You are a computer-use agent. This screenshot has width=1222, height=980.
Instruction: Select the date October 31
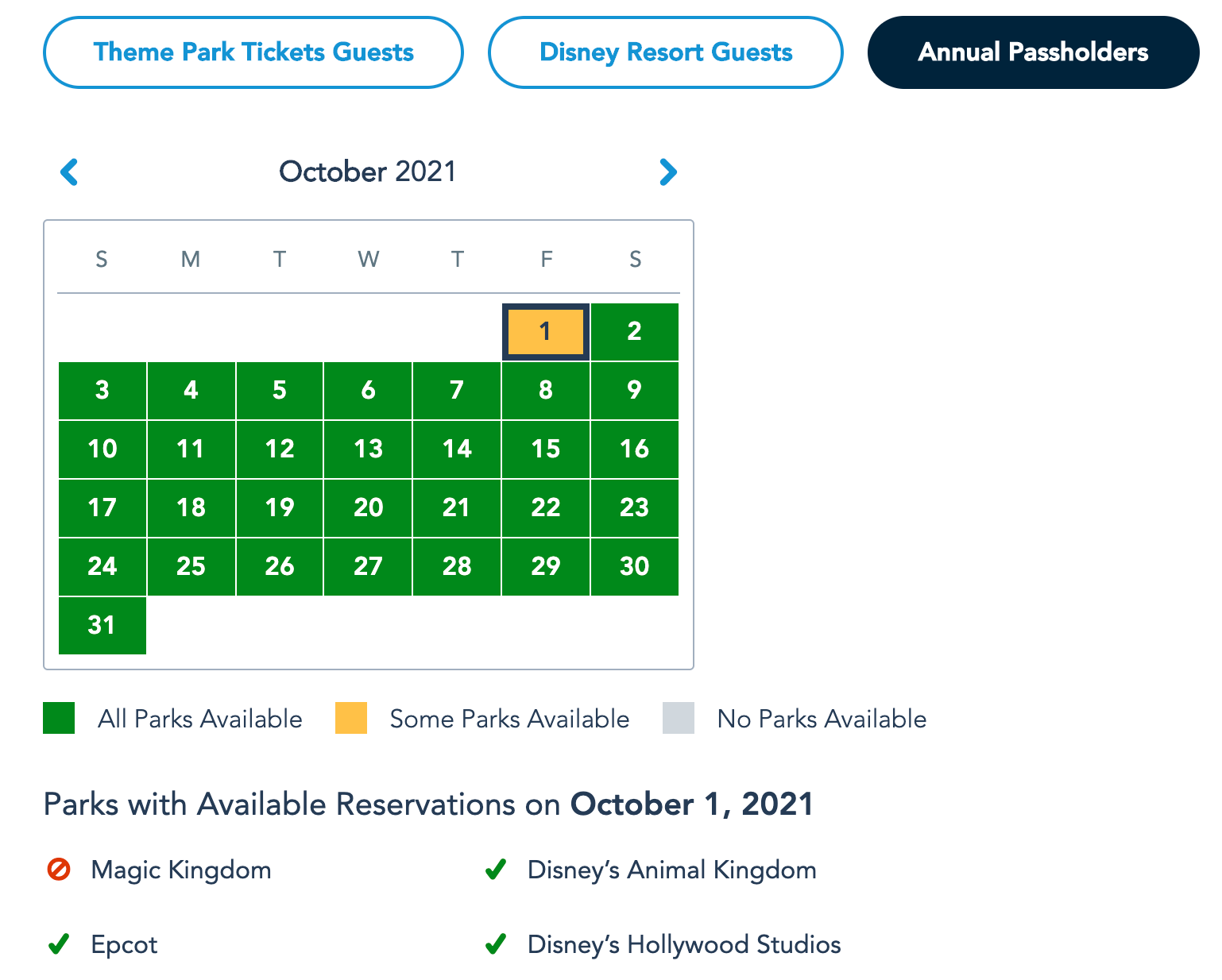tap(102, 625)
